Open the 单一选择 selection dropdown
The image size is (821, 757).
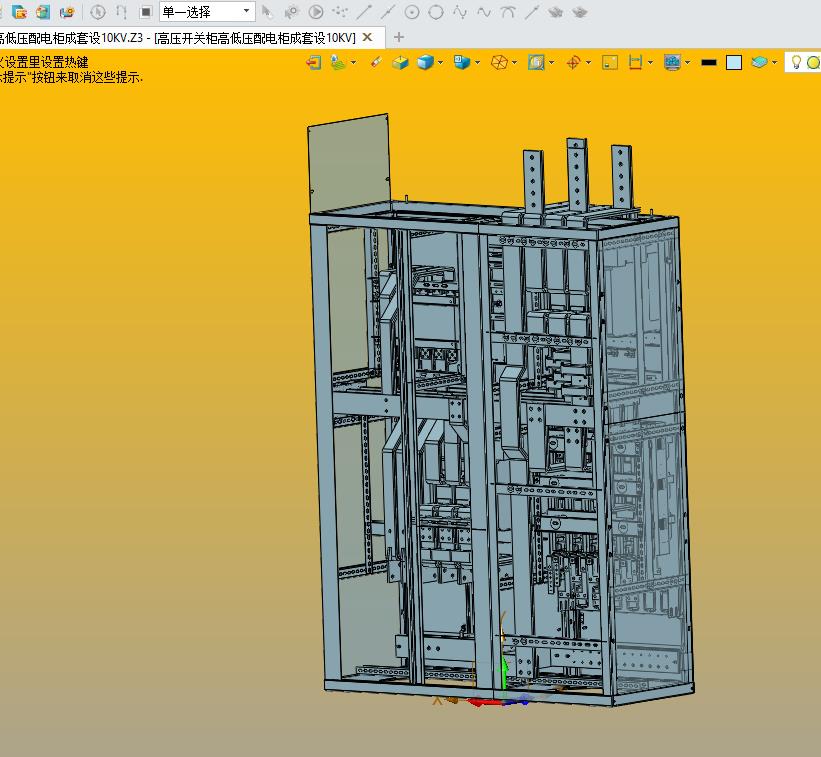tap(207, 12)
